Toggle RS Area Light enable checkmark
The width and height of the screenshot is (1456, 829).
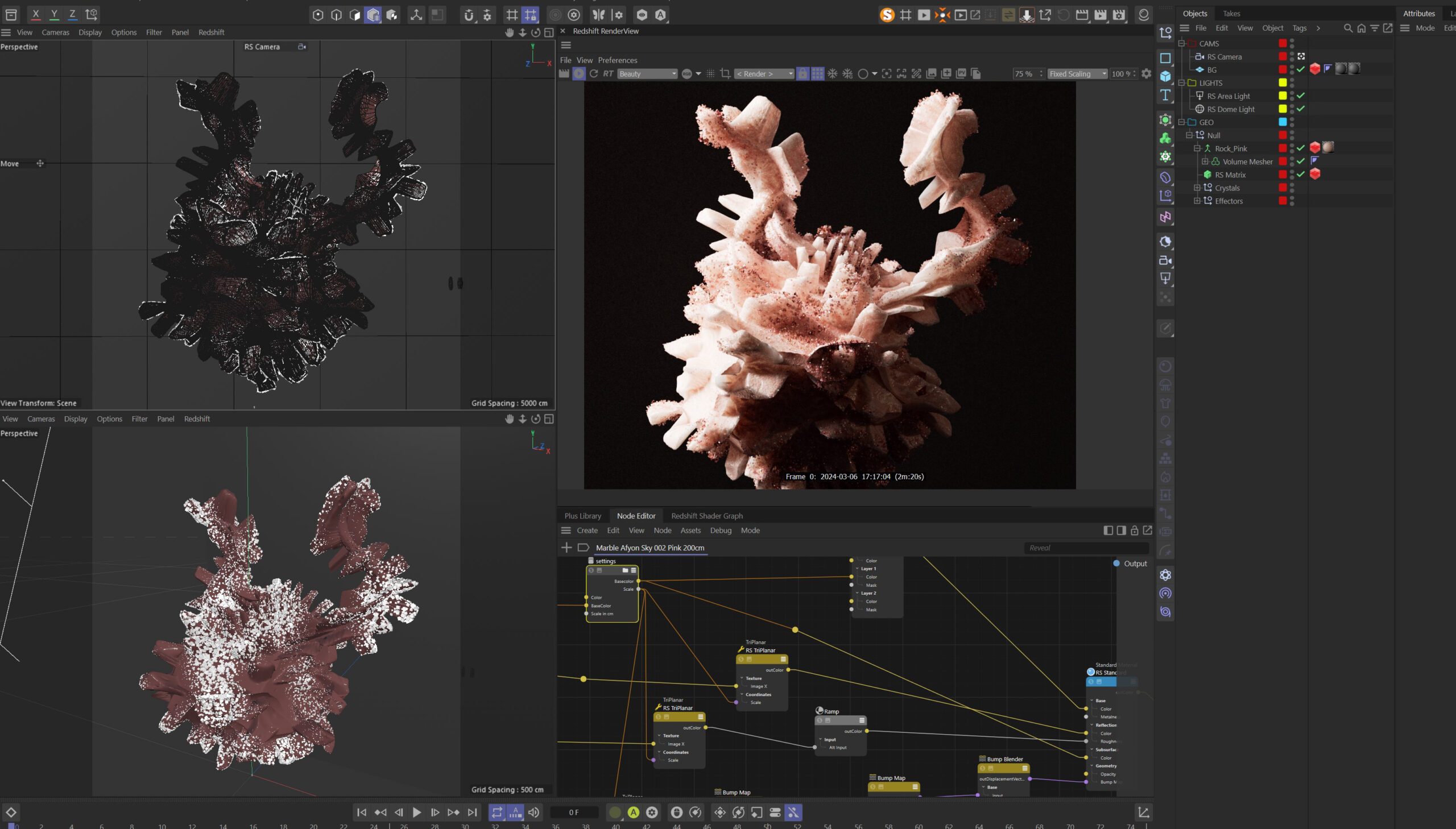tap(1301, 96)
